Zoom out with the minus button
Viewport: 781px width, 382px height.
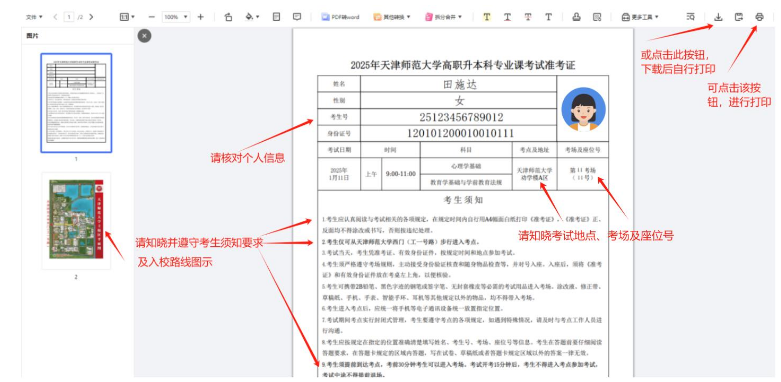152,17
